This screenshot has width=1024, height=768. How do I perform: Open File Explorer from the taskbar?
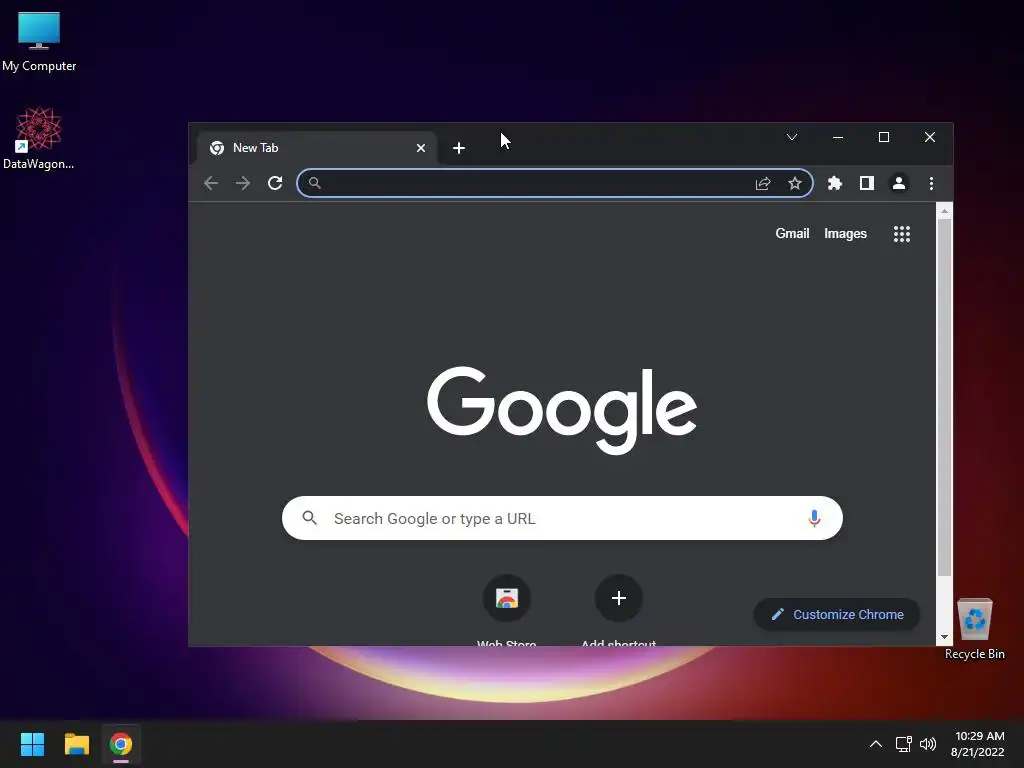(76, 744)
